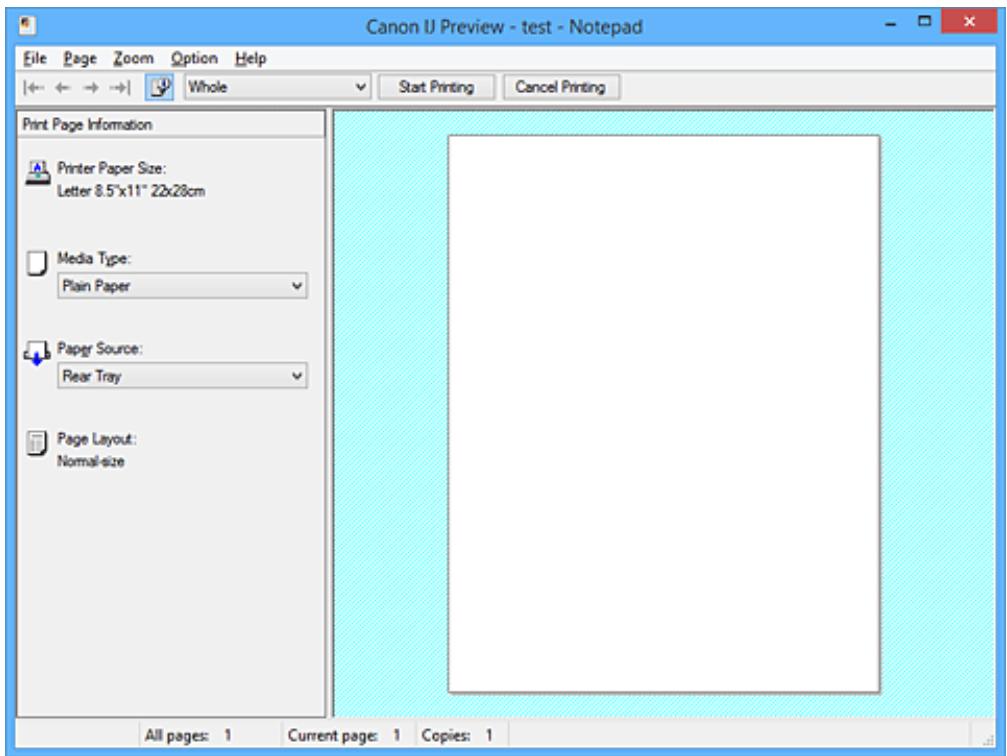Click the Cancel Printing button
Viewport: 1007px width, 756px height.
560,87
